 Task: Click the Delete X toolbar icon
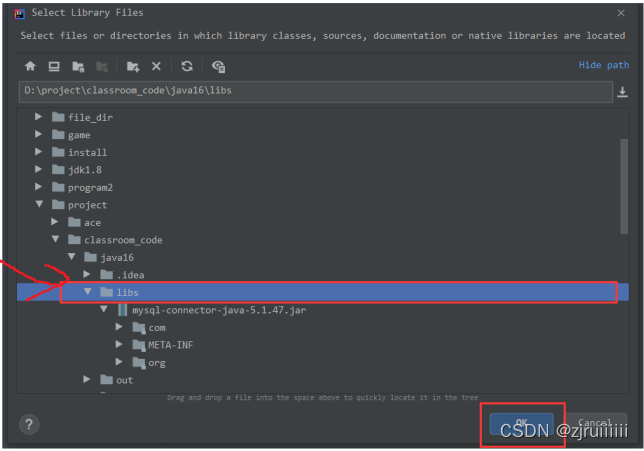156,66
